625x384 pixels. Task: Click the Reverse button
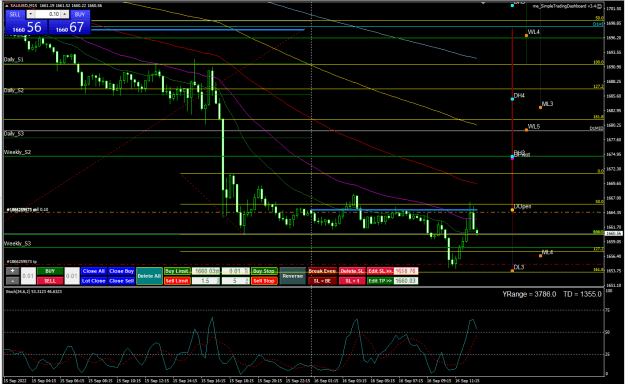pos(293,276)
